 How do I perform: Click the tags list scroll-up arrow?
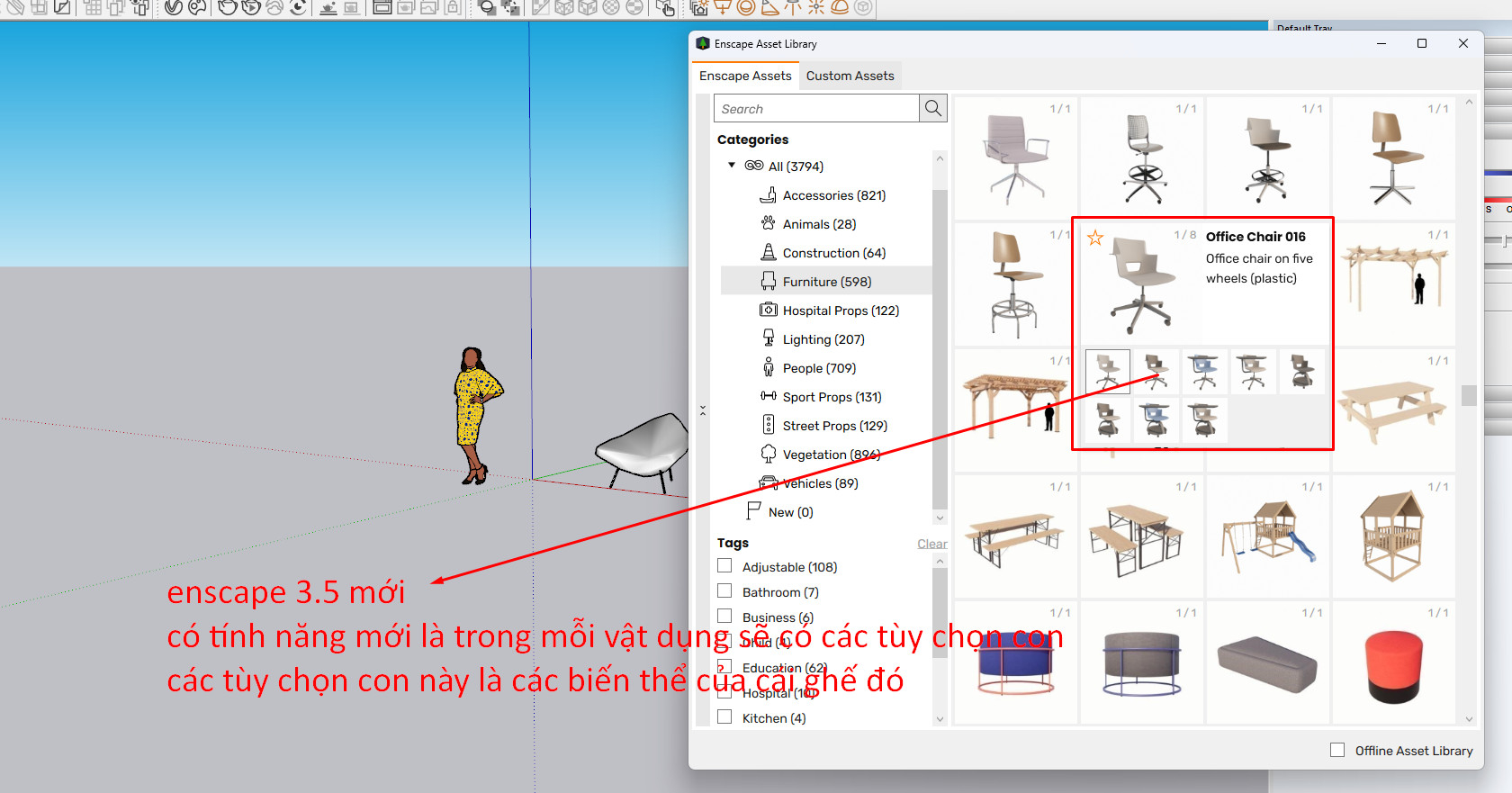[x=940, y=562]
